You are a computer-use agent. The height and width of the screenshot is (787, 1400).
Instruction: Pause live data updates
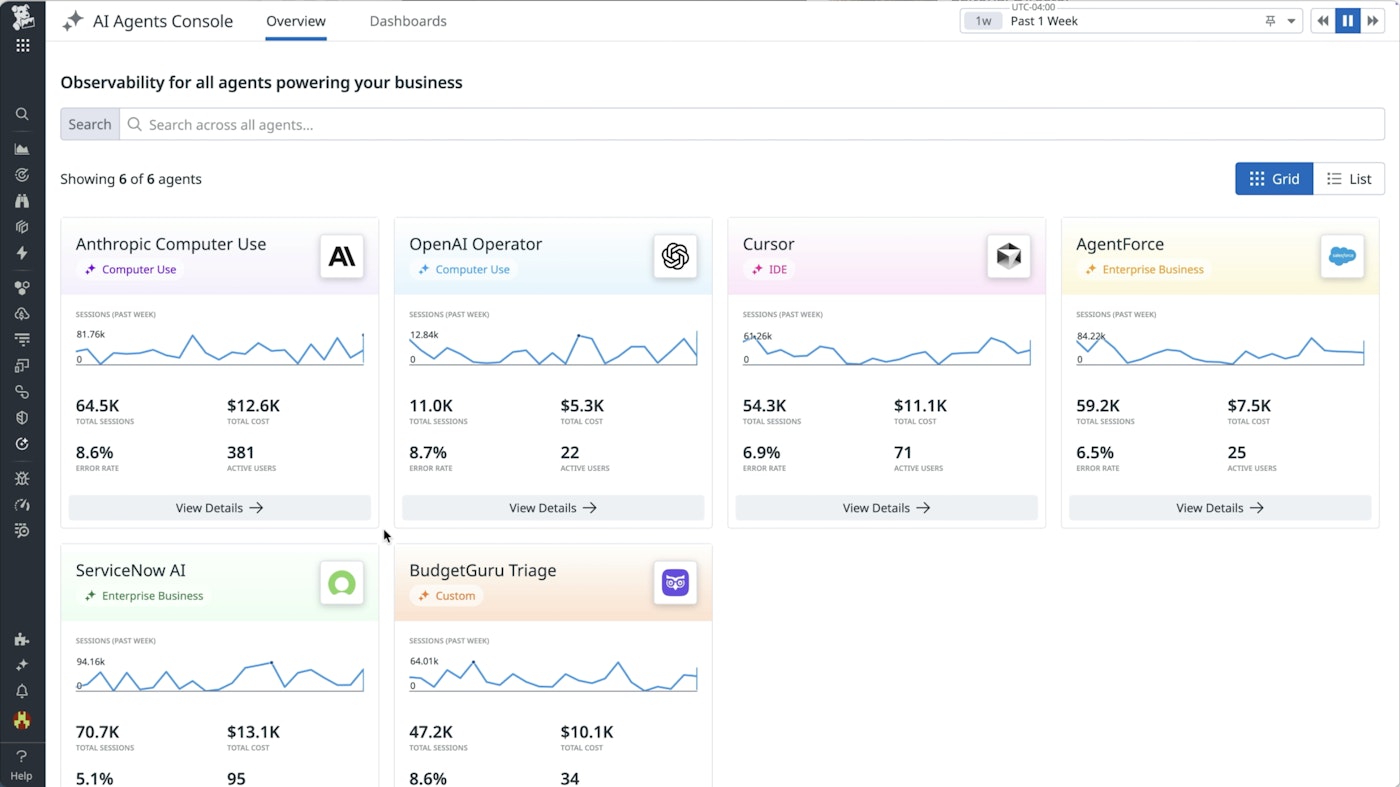[1348, 21]
